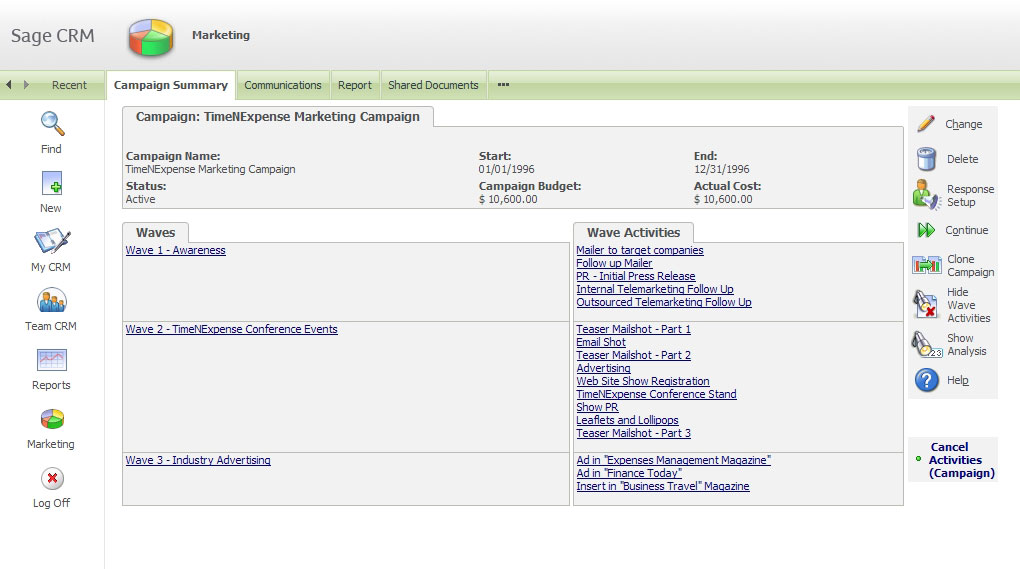1020x569 pixels.
Task: Click the Hide Wave Activities icon
Action: pyautogui.click(x=925, y=304)
